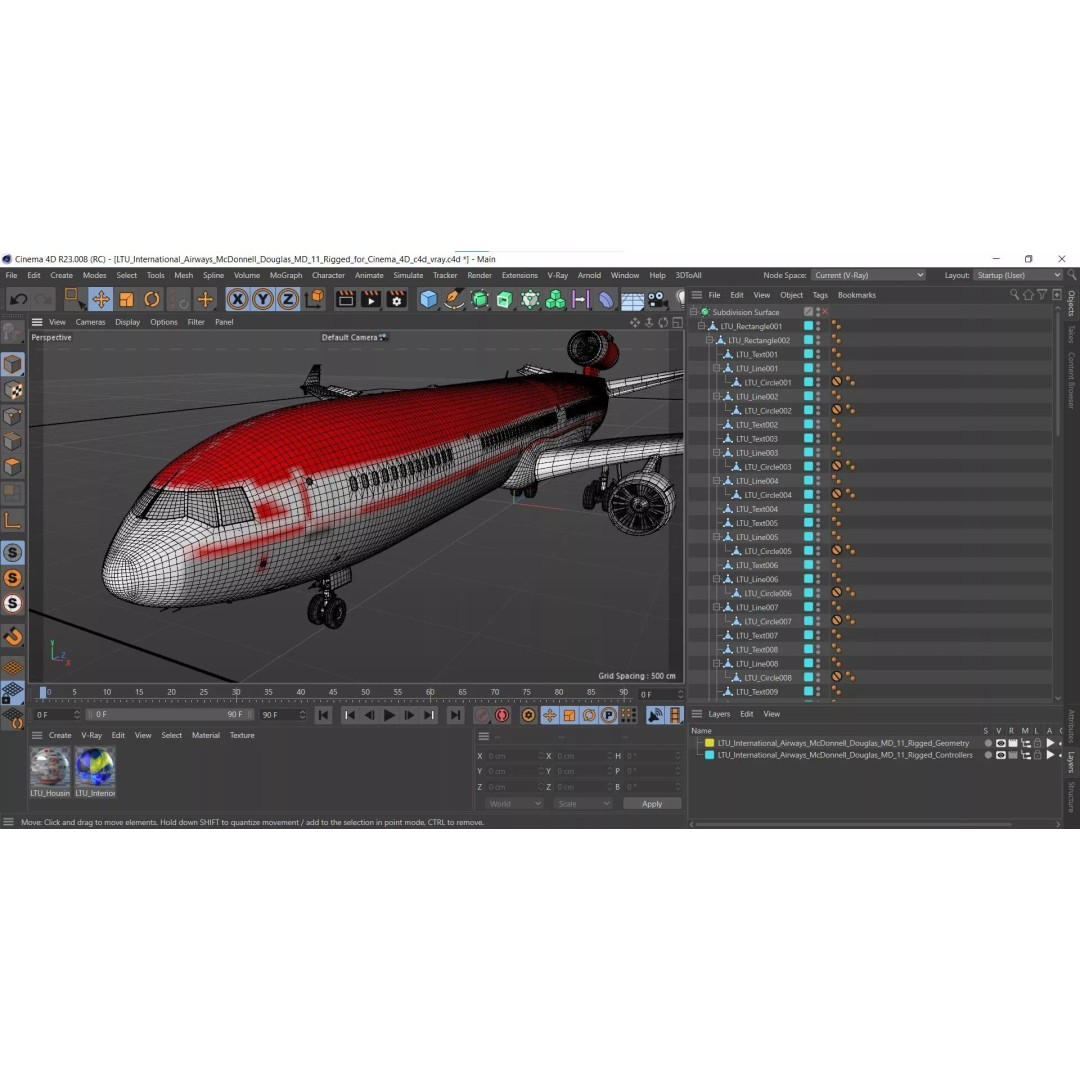Select the Spline Pen tool
1080x1080 pixels.
pos(454,299)
